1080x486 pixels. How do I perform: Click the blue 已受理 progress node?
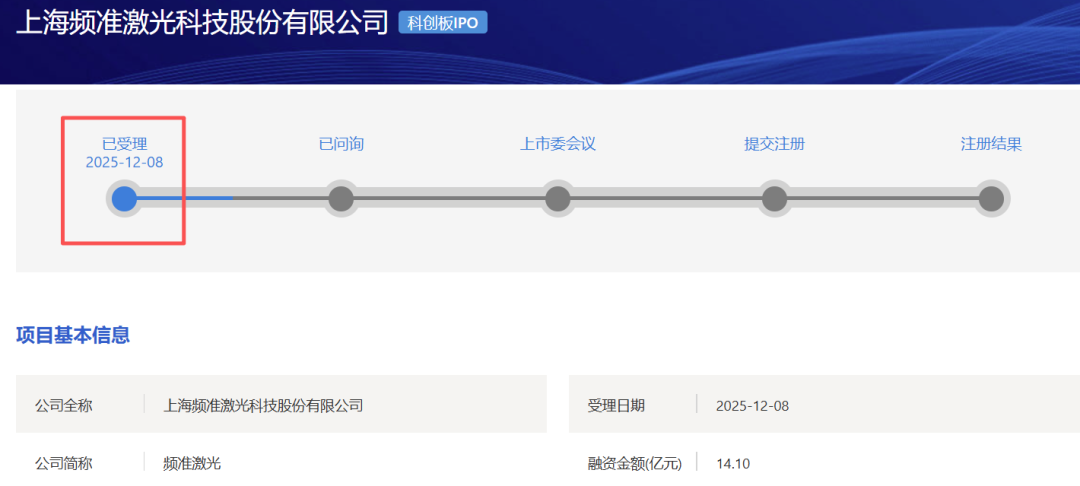(124, 199)
